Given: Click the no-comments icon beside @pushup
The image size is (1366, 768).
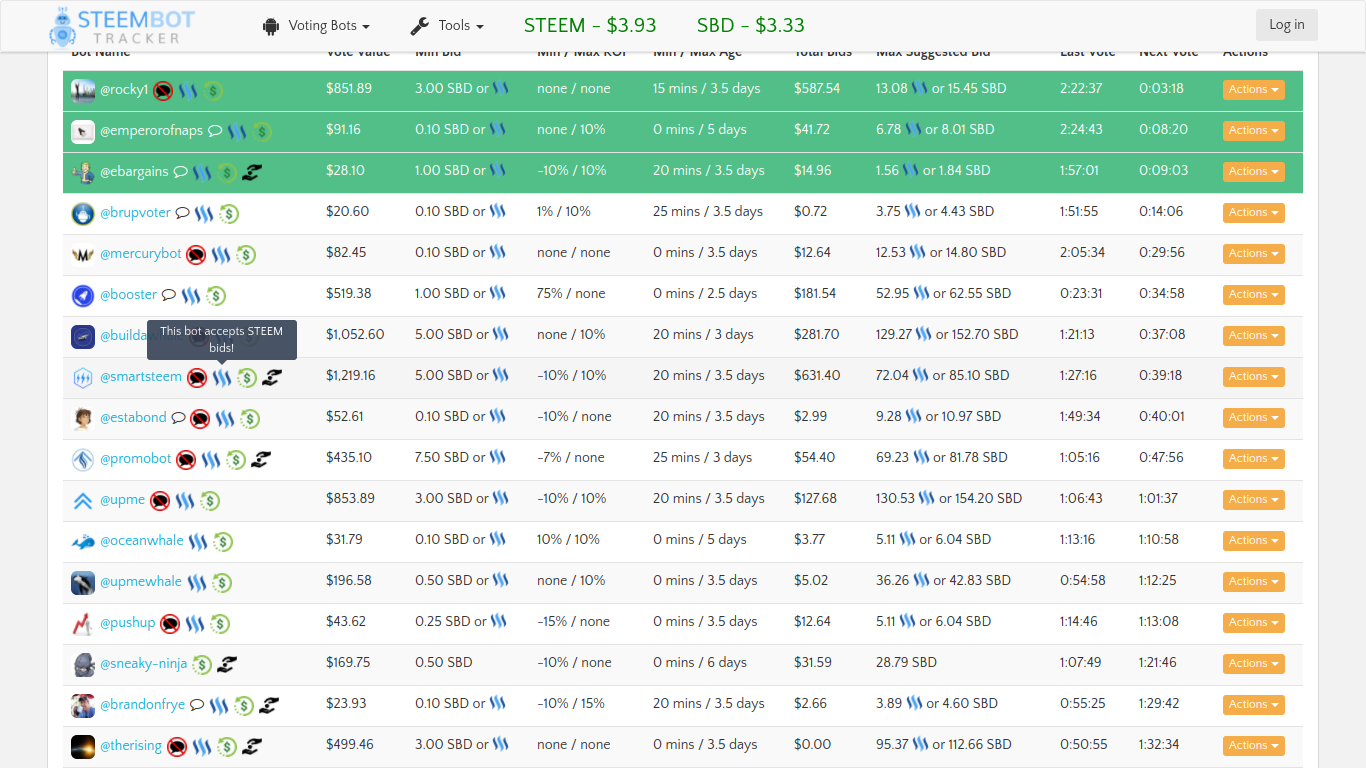Looking at the screenshot, I should (x=170, y=624).
